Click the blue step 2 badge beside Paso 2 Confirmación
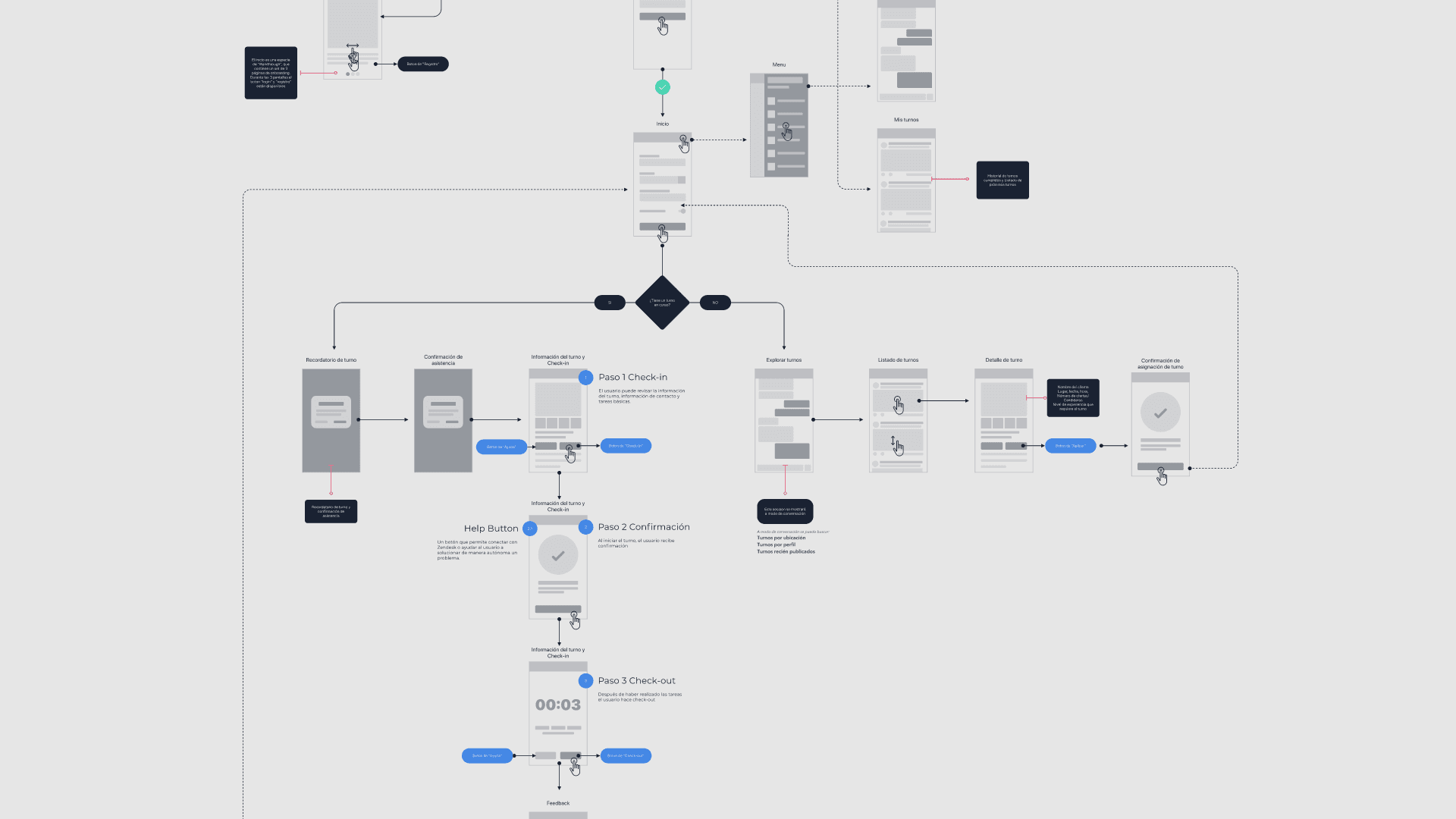The height and width of the screenshot is (819, 1456). tap(585, 527)
